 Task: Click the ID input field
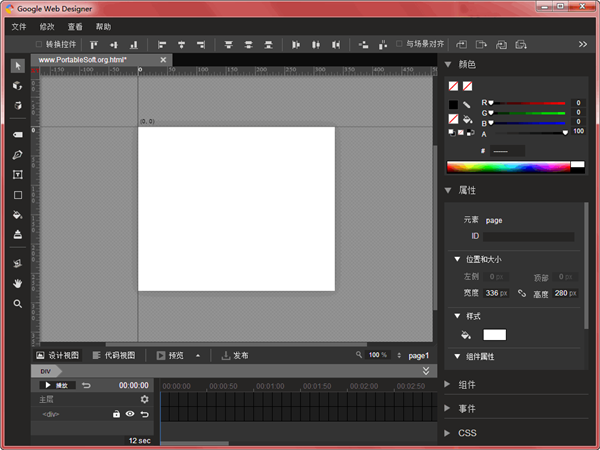[x=529, y=236]
